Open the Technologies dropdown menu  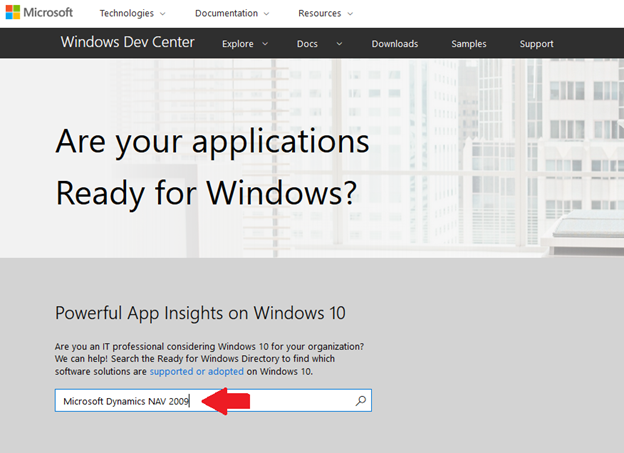132,14
